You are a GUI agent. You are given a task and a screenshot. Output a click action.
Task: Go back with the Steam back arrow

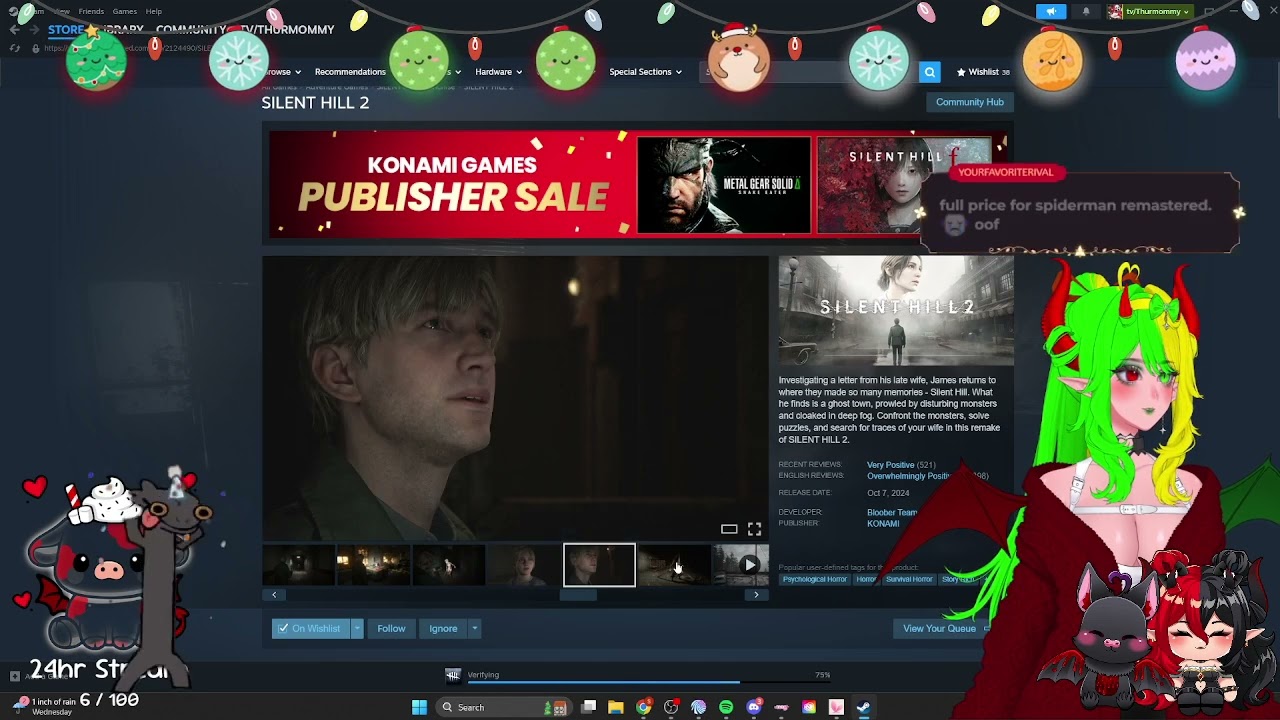[x=14, y=29]
